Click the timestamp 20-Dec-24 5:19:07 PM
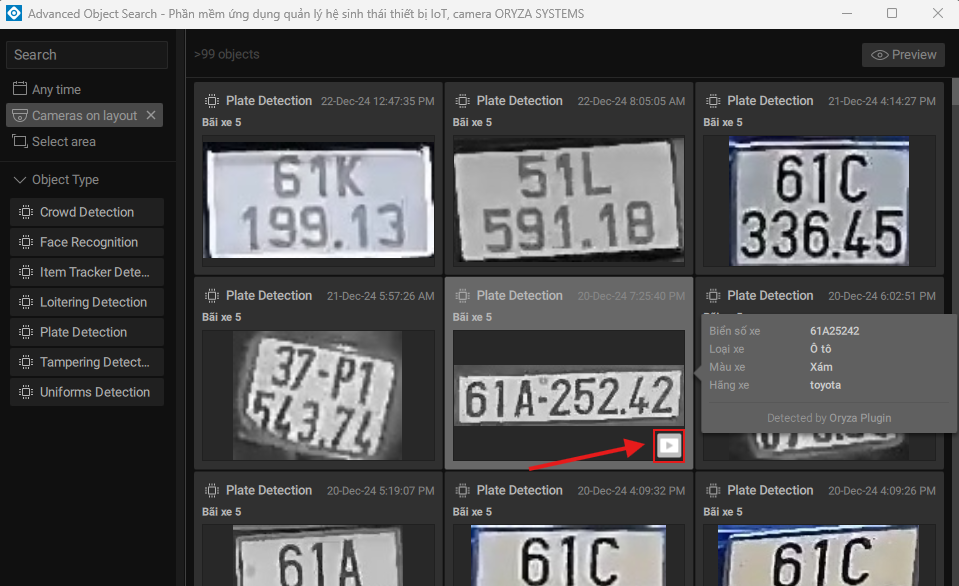The image size is (959, 586). (x=380, y=491)
